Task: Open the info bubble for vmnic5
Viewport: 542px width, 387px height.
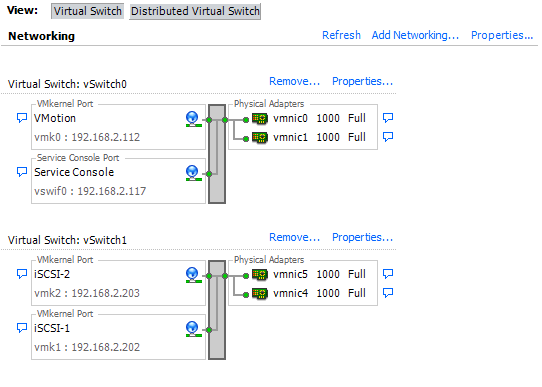Action: tap(388, 274)
